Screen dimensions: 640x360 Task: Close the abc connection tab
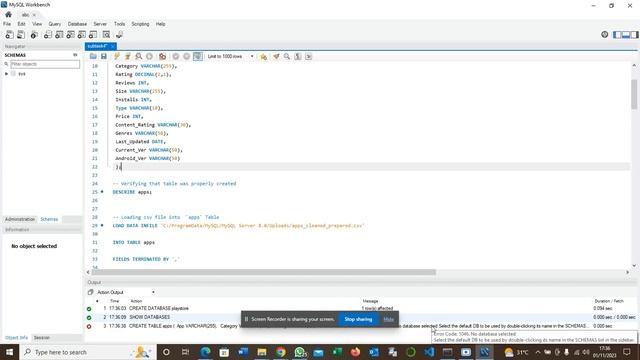(34, 15)
